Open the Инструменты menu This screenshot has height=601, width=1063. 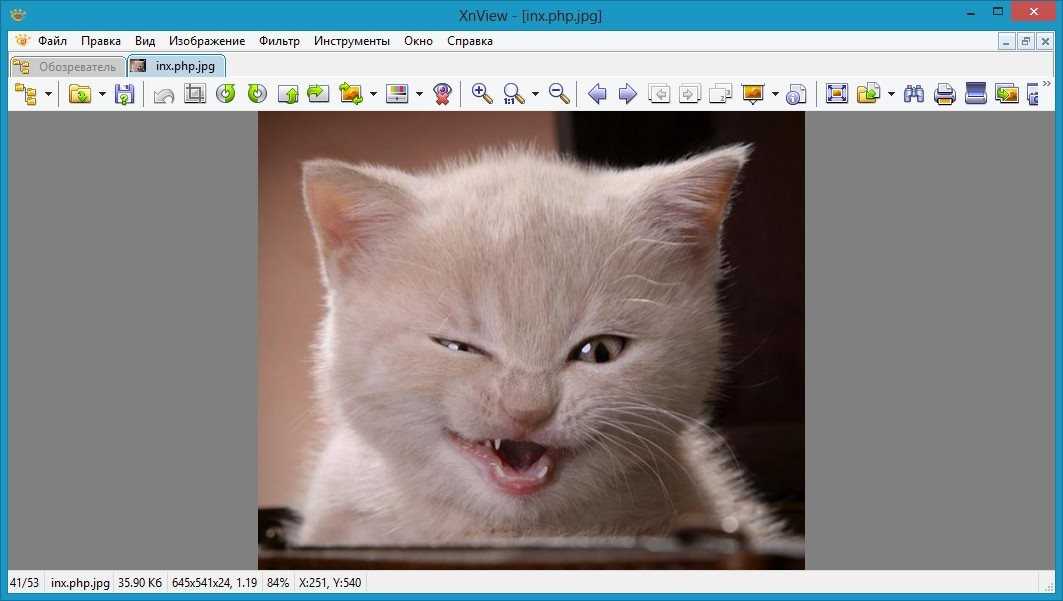point(351,41)
